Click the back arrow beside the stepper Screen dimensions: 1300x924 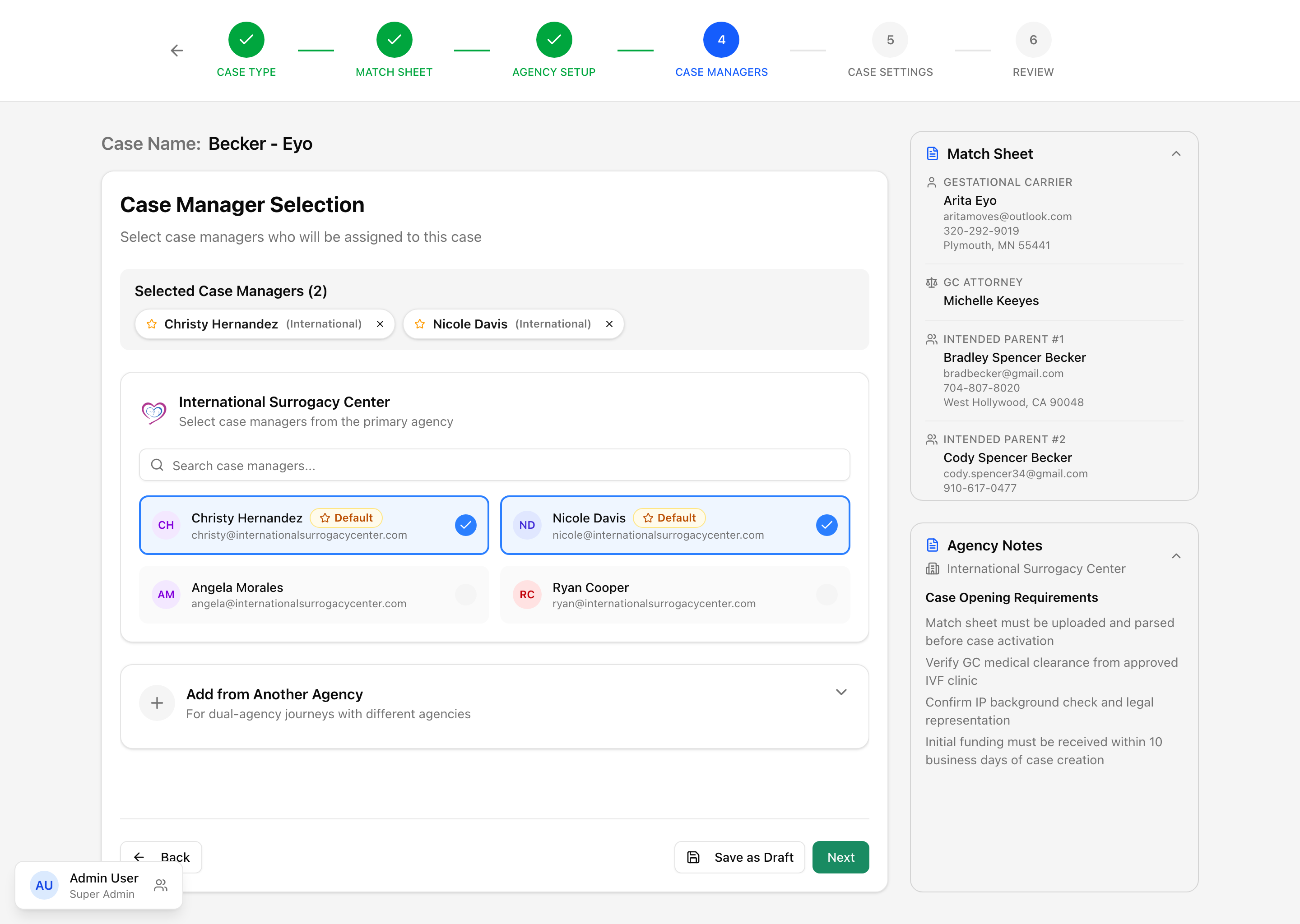pyautogui.click(x=176, y=51)
